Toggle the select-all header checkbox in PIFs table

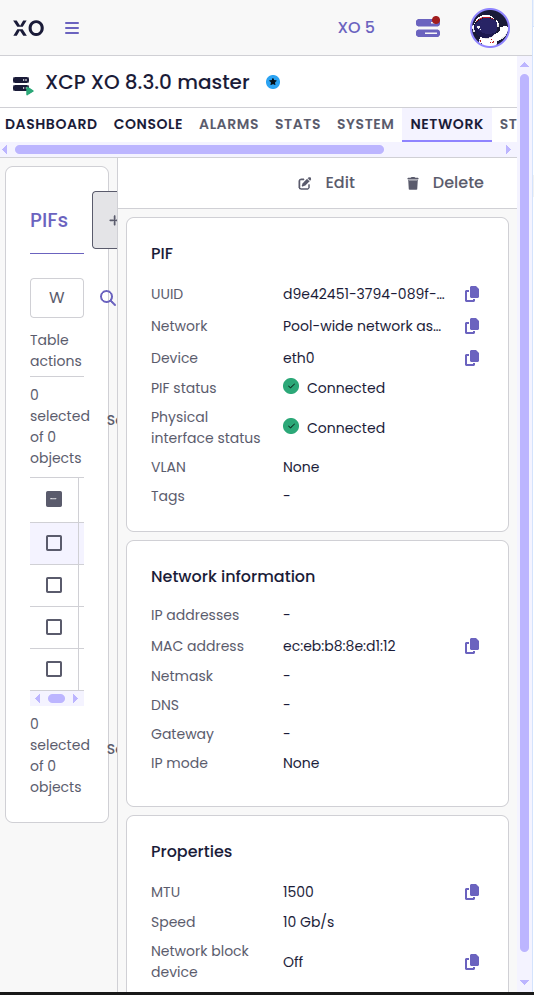54,499
